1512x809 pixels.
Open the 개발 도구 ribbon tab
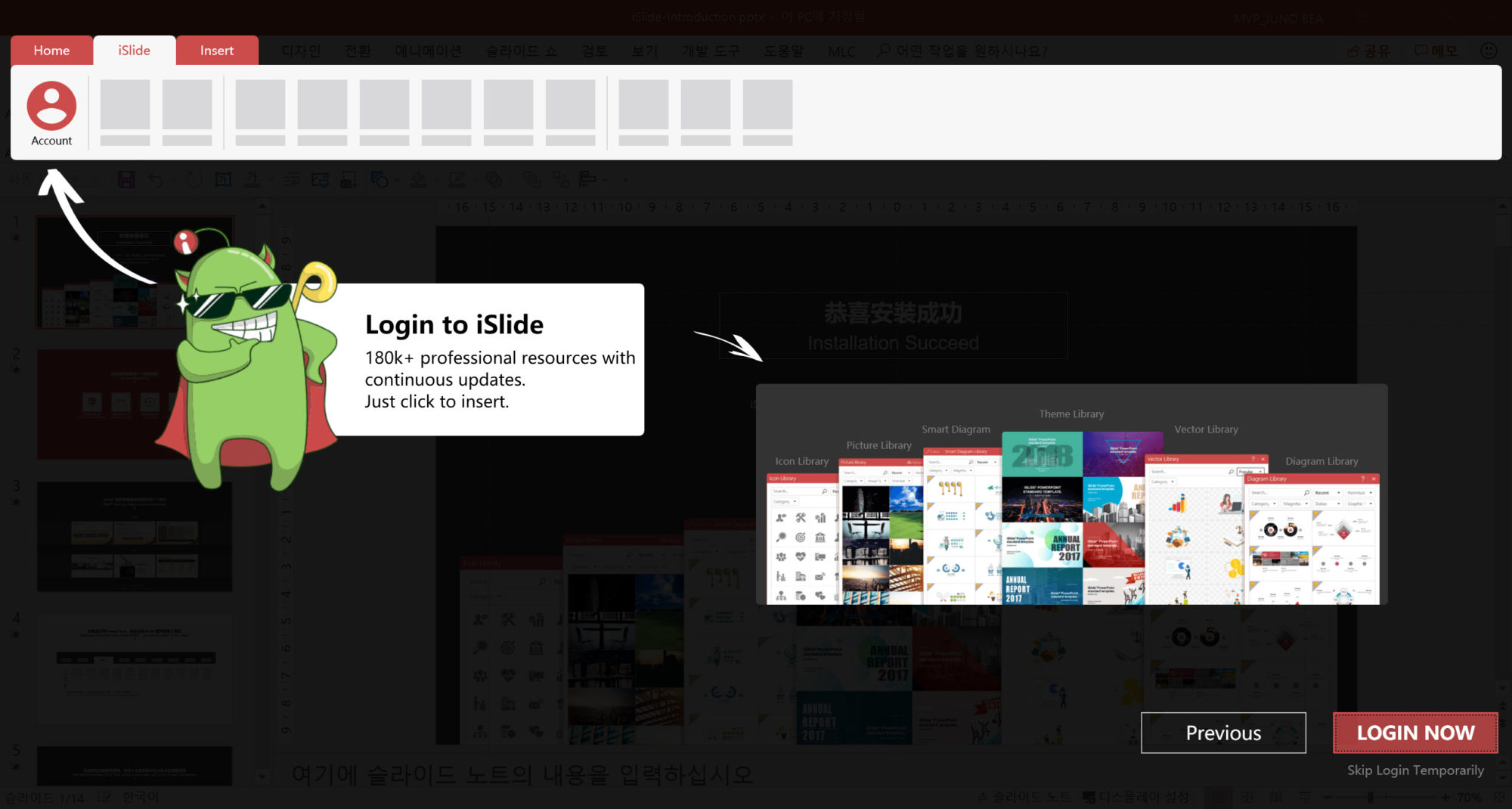(x=711, y=51)
